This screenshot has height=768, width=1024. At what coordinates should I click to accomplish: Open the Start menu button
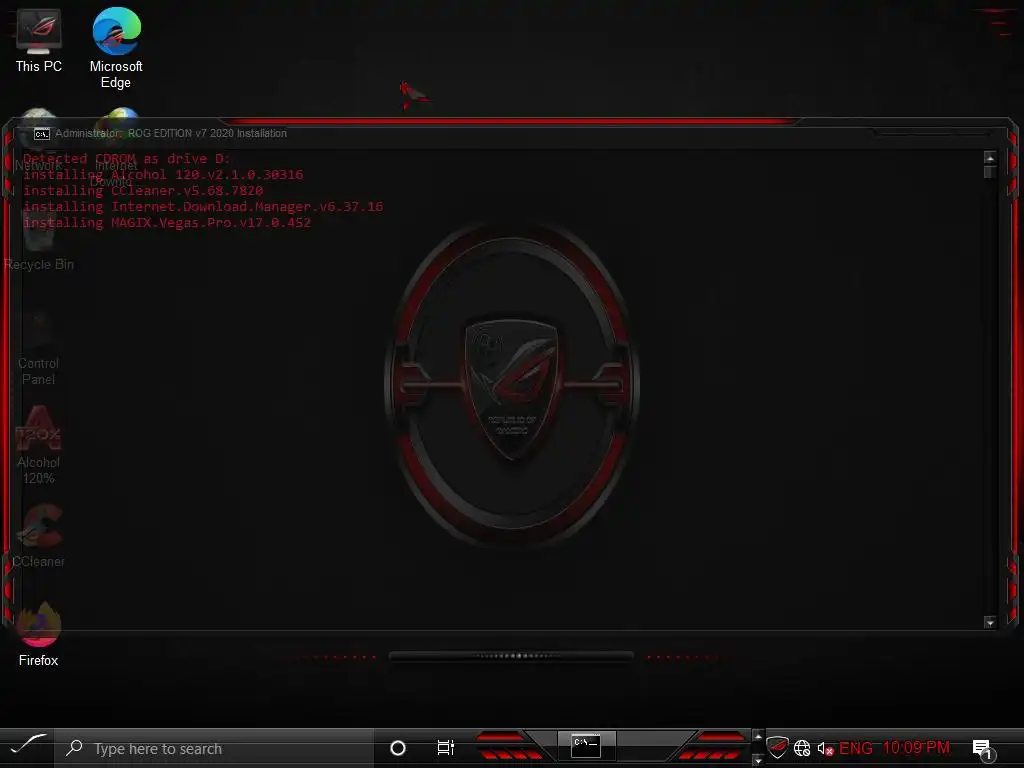pos(27,748)
